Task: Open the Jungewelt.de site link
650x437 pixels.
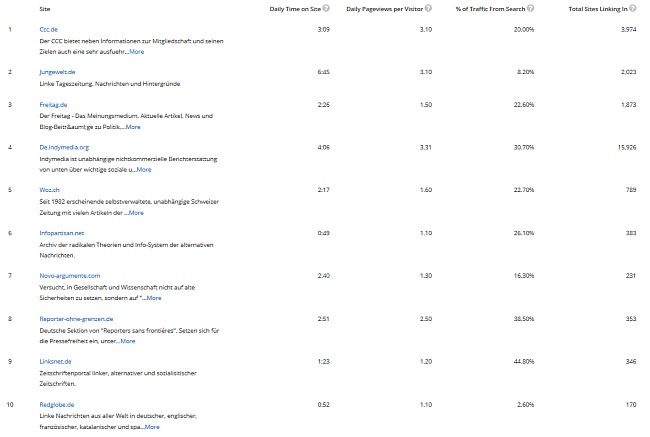Action: tap(57, 72)
